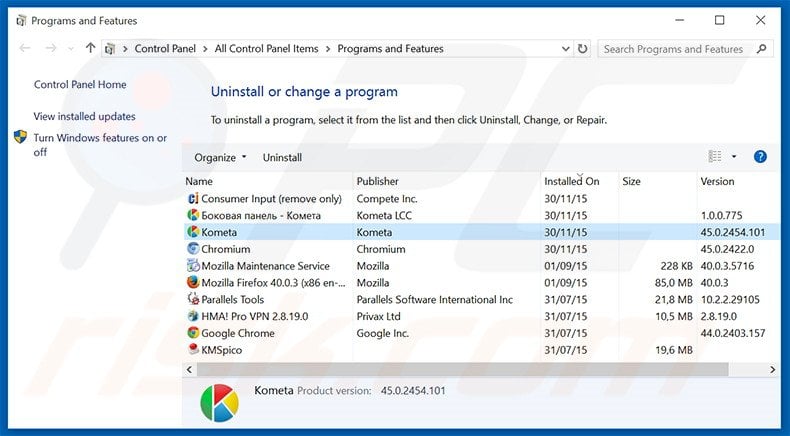The width and height of the screenshot is (790, 436).
Task: Expand the chevron after Control Panel breadcrumb
Action: pos(205,49)
